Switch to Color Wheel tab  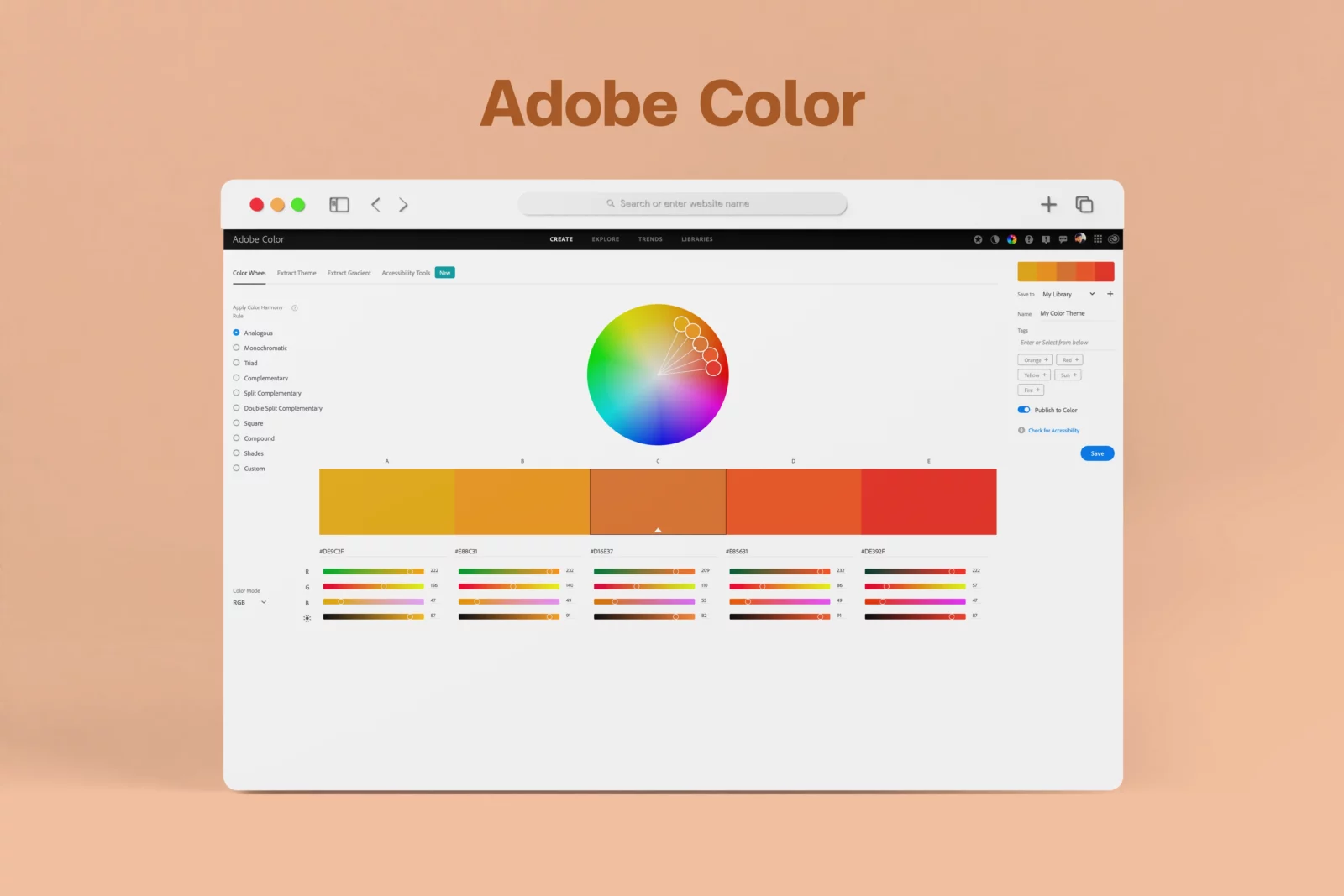pos(249,273)
